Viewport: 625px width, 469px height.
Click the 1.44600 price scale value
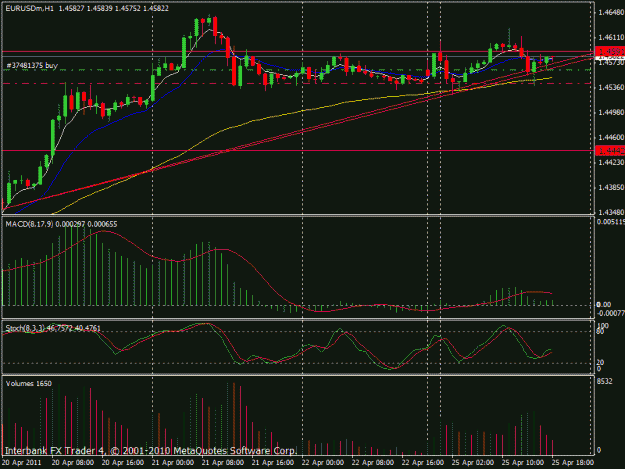tap(611, 137)
